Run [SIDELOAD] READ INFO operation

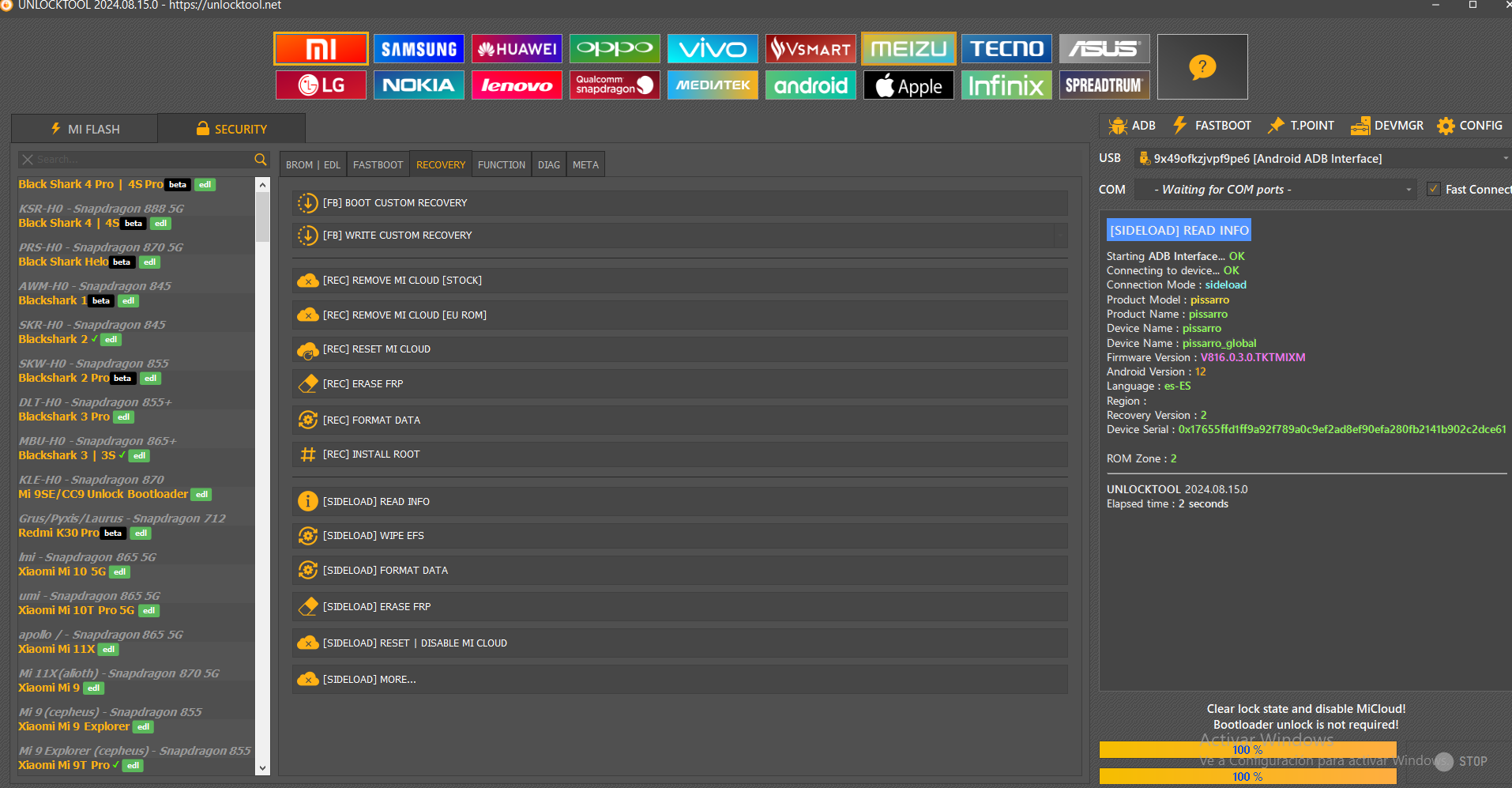pos(680,502)
